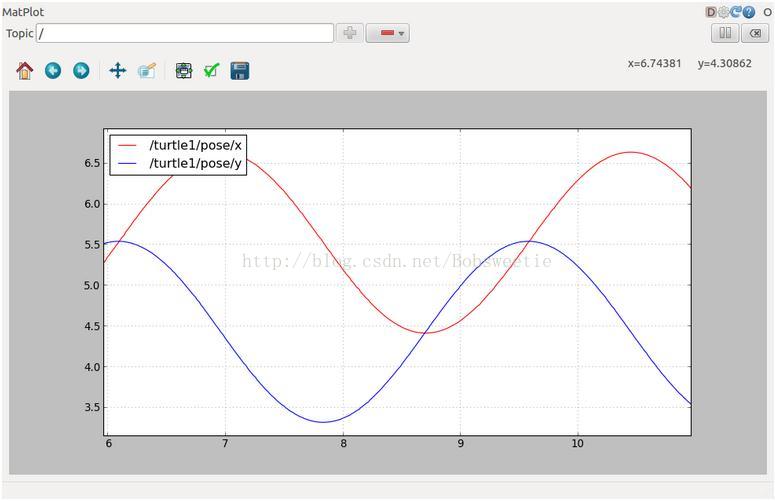The image size is (775, 501).
Task: Open the remove-topic dropdown with red minus
Action: click(388, 33)
